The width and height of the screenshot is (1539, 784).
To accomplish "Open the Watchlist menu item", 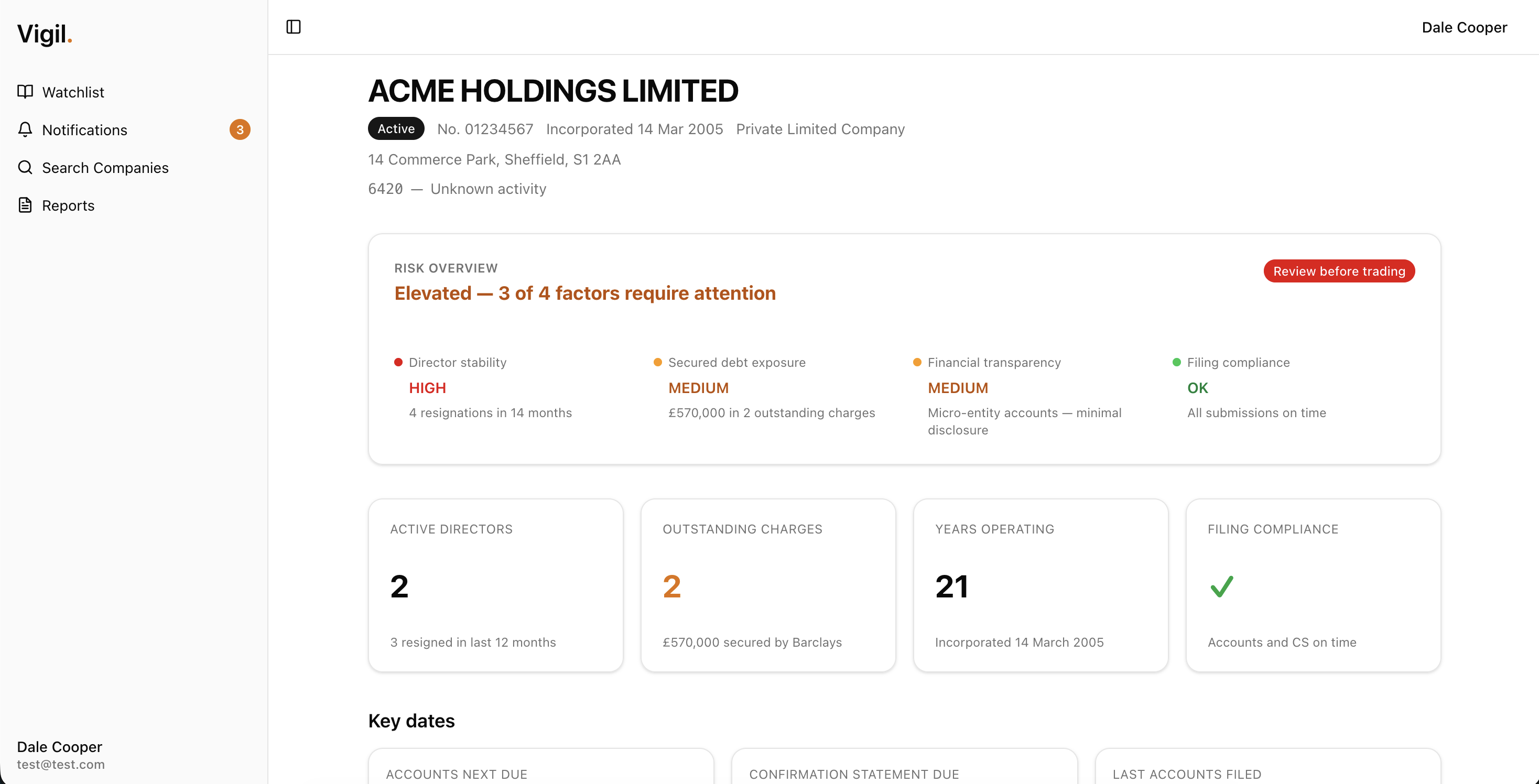I will 73,92.
